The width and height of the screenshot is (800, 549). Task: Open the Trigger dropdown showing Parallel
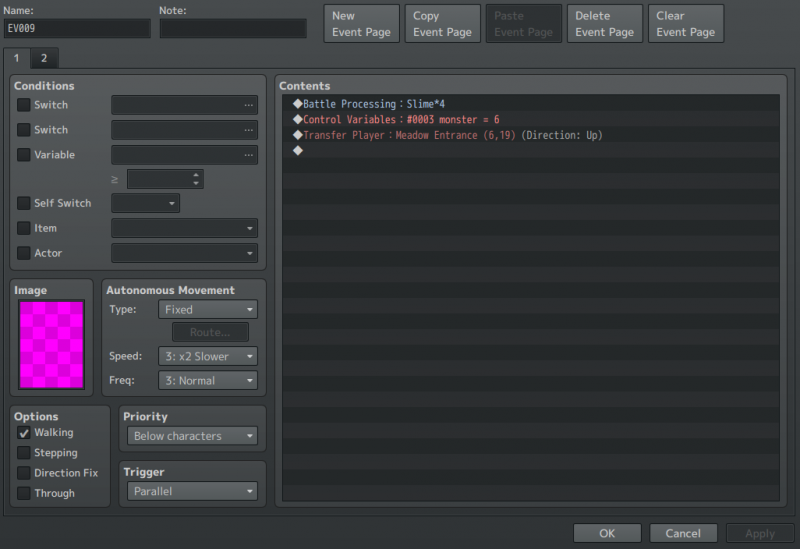(x=192, y=491)
